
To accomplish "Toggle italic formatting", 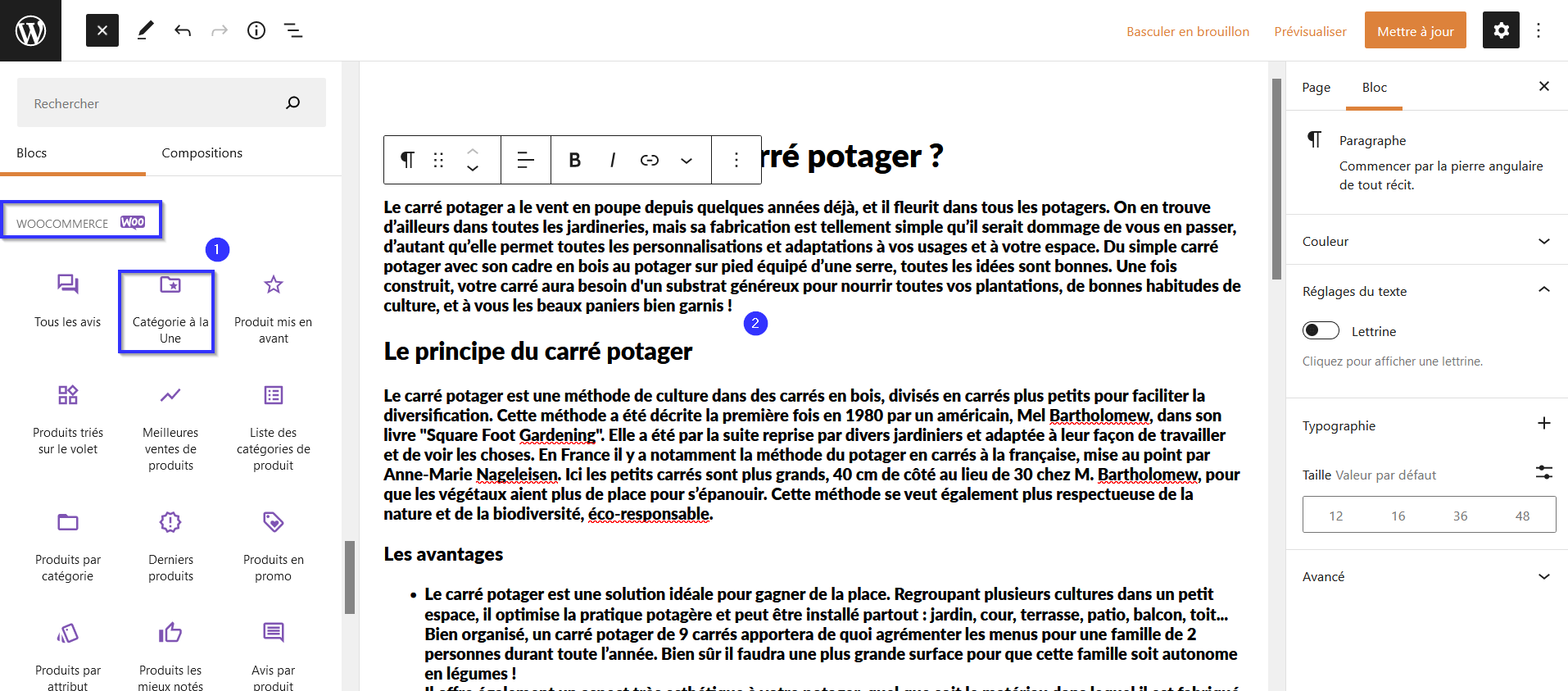I will click(x=613, y=160).
